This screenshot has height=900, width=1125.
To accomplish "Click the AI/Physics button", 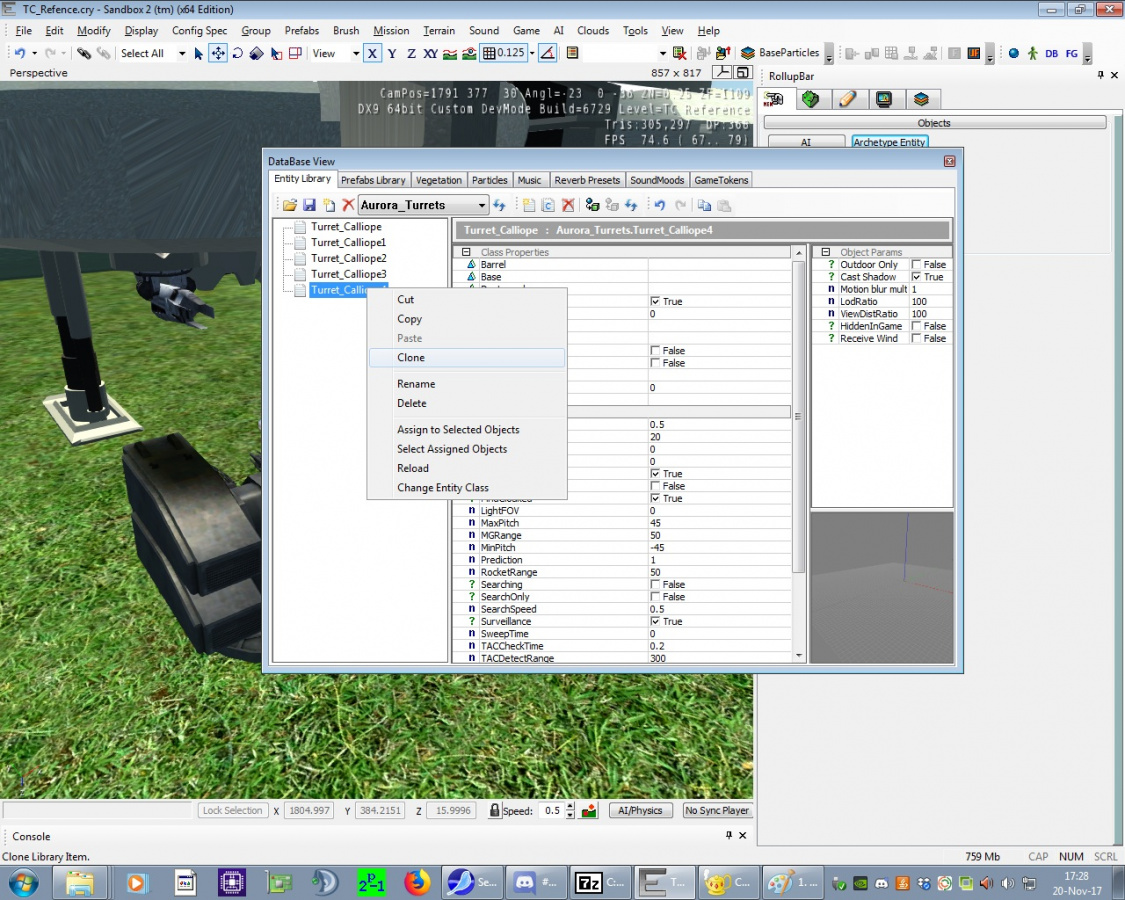I will click(x=640, y=811).
